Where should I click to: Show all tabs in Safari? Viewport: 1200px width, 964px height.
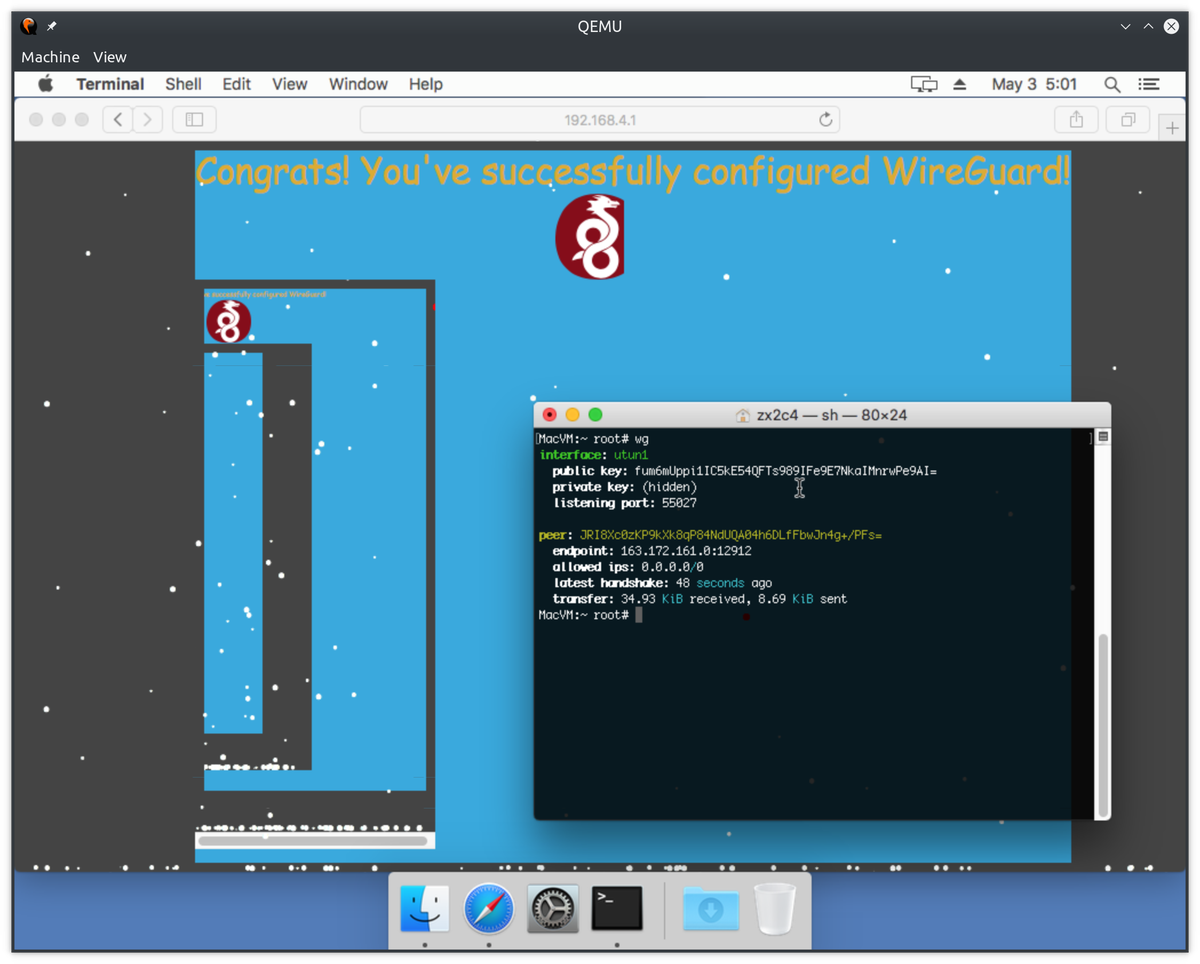[x=1128, y=120]
